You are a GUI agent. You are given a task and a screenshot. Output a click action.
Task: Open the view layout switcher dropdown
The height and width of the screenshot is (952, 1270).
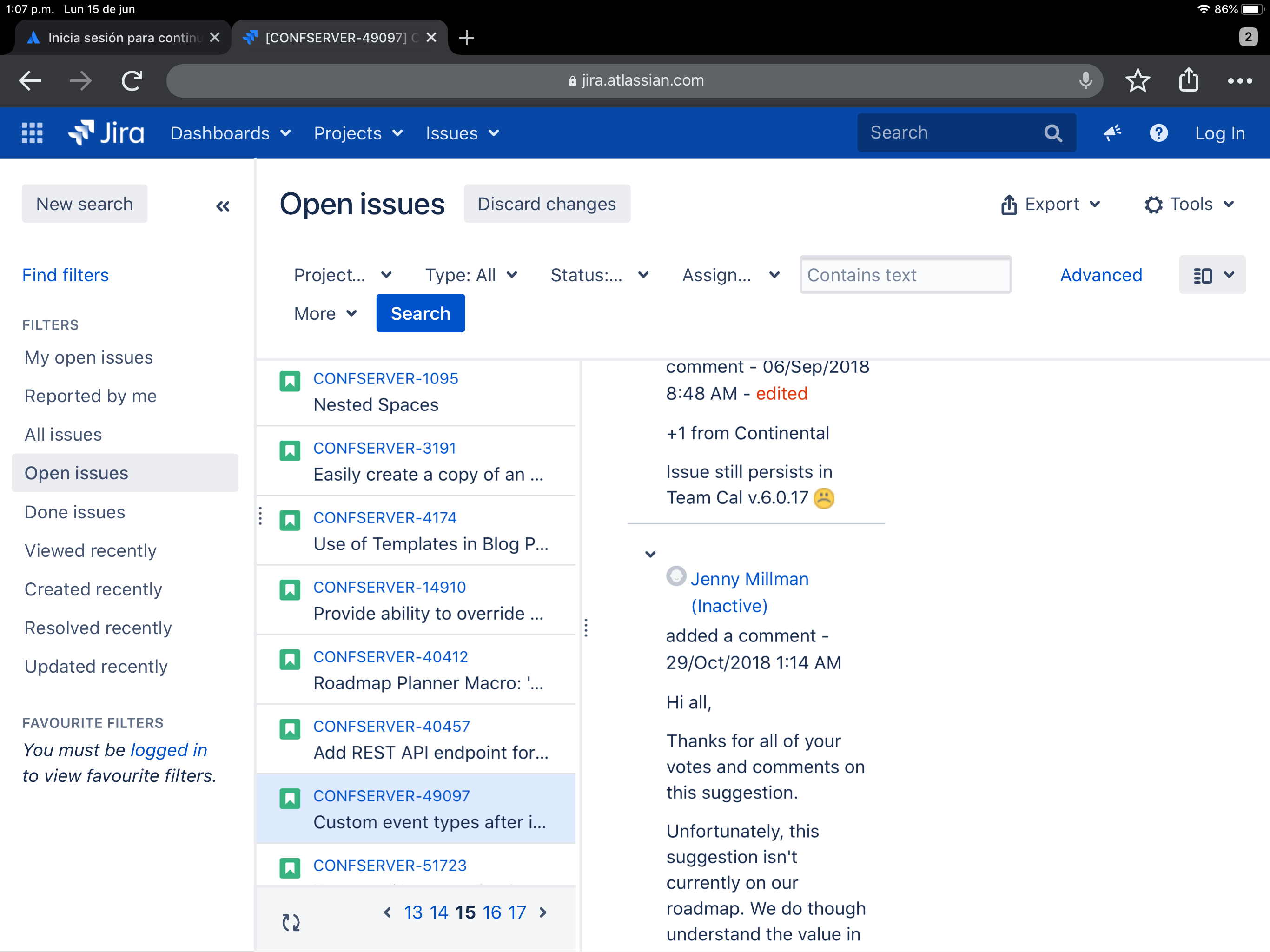[1212, 275]
